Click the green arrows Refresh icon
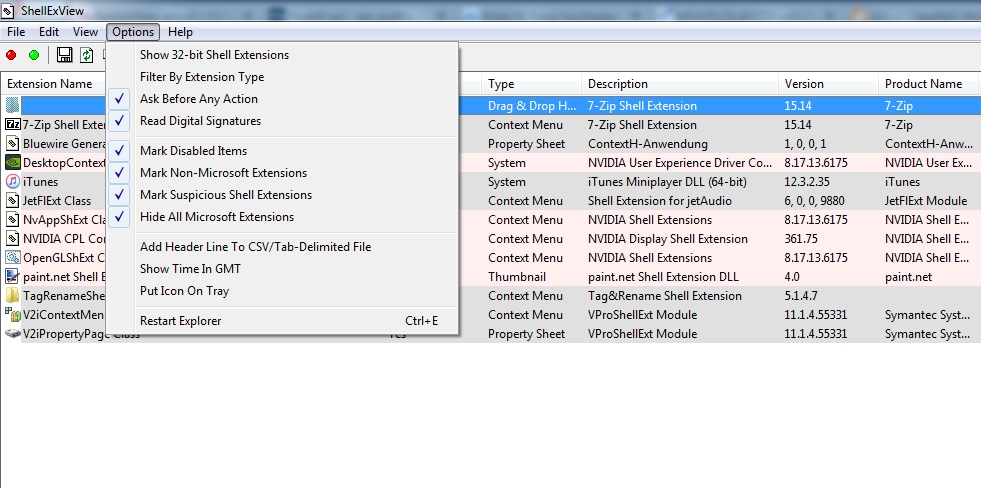981x488 pixels. click(87, 55)
